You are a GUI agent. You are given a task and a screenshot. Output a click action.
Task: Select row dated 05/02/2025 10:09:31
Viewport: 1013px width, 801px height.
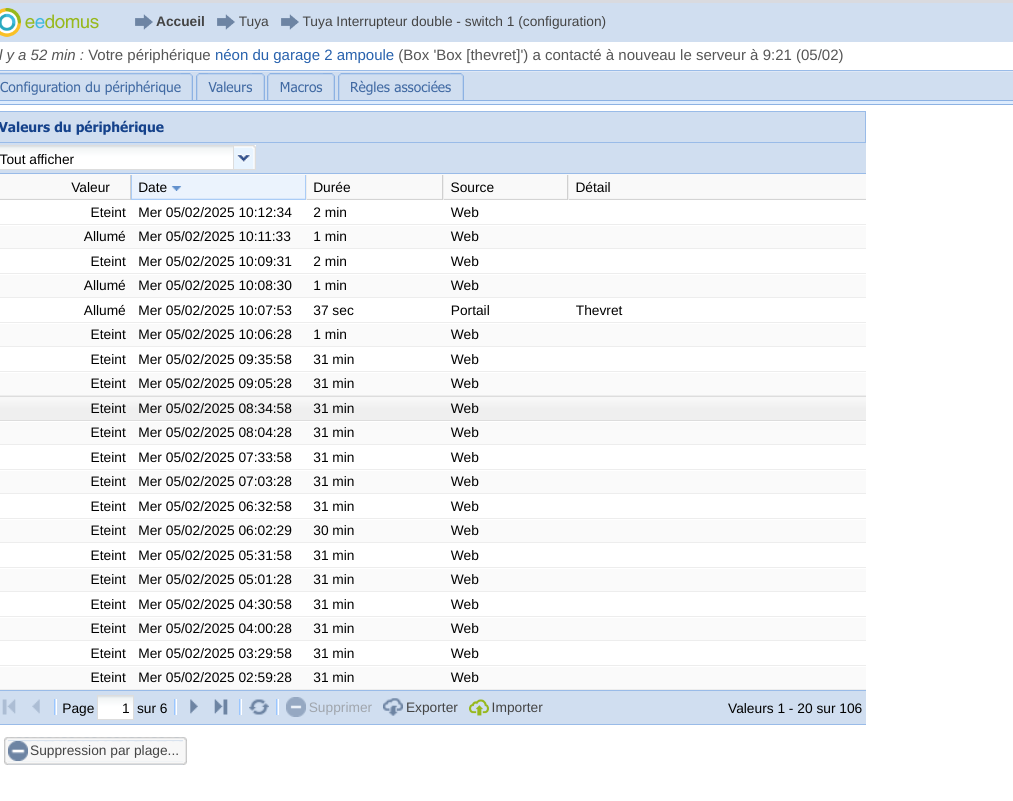click(433, 262)
